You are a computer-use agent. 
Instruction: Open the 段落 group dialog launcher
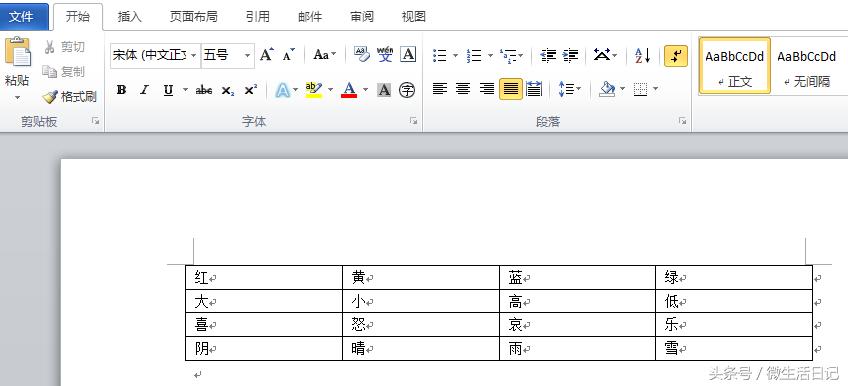683,122
